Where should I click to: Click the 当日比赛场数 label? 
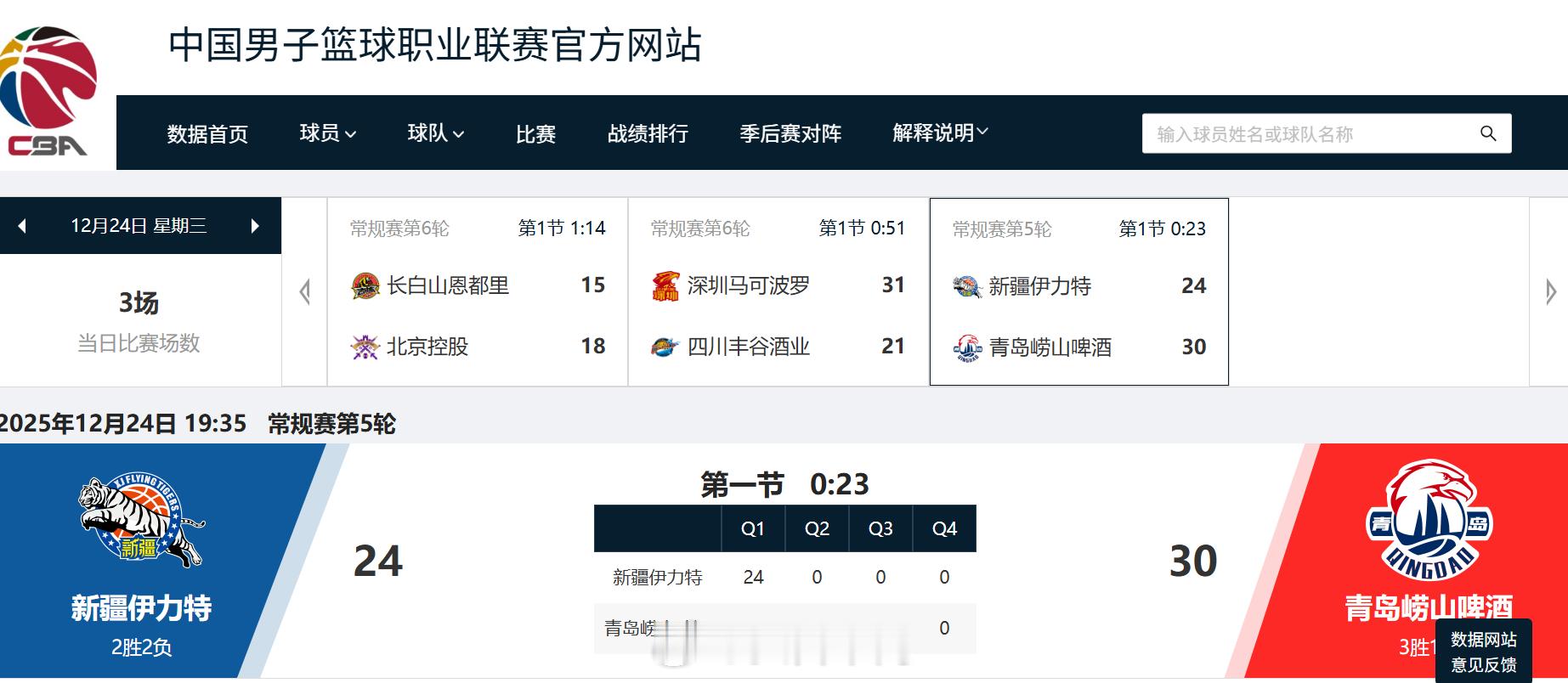[139, 343]
